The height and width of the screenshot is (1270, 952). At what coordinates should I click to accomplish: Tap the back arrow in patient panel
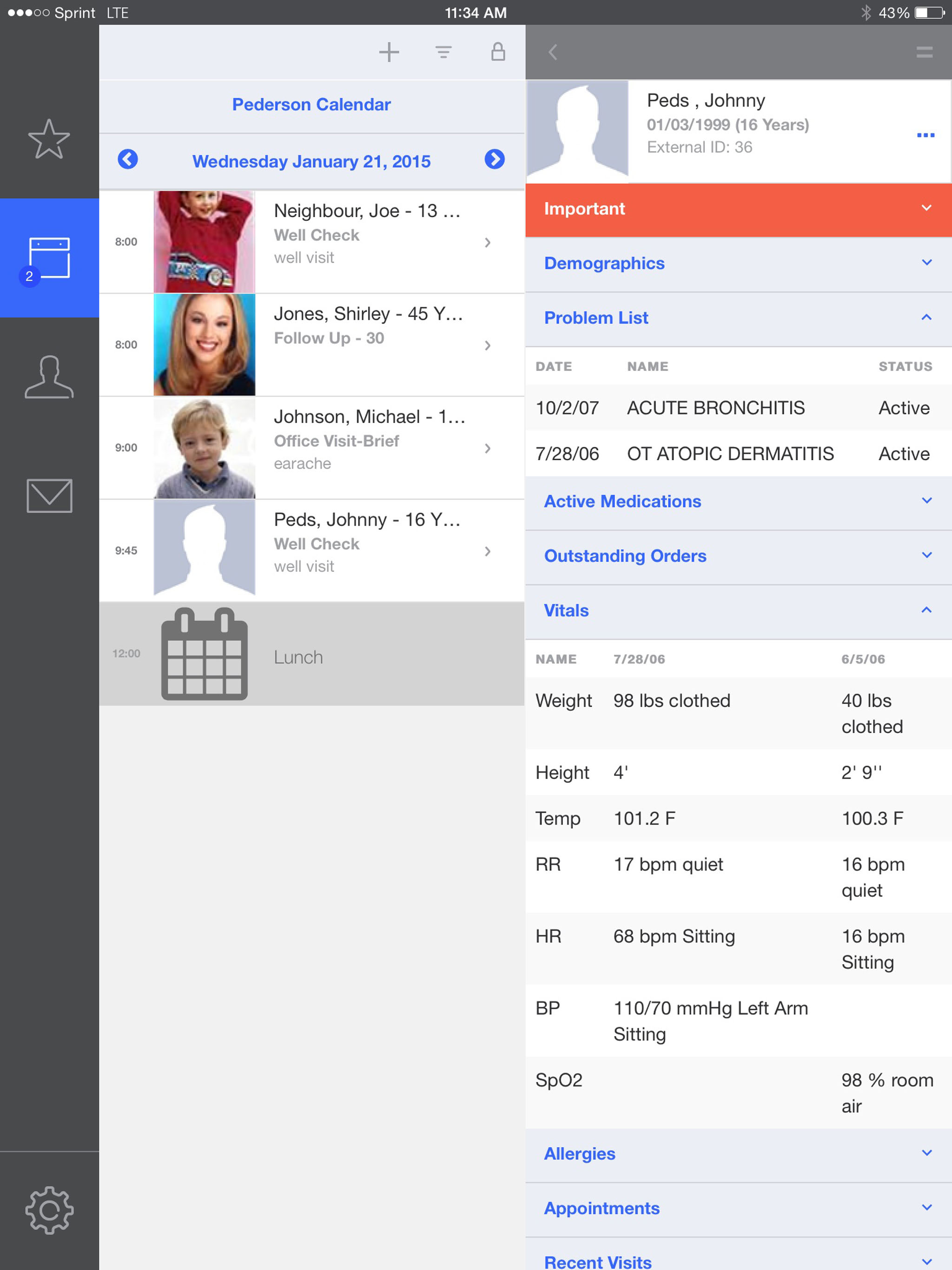tap(552, 52)
